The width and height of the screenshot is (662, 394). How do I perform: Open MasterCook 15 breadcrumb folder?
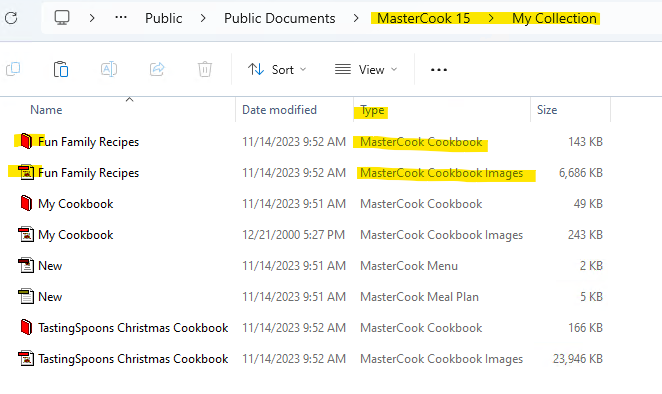coord(423,18)
